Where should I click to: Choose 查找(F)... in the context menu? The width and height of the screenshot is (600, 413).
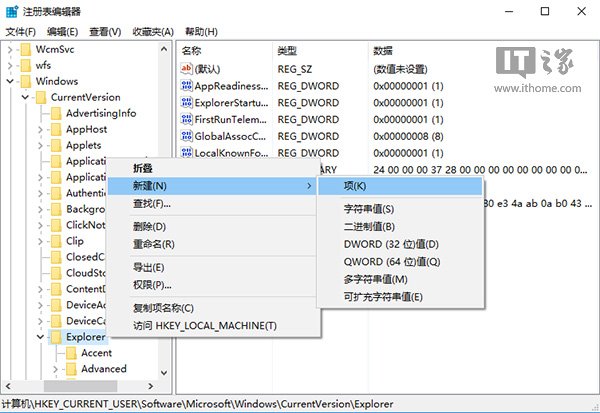(212, 204)
